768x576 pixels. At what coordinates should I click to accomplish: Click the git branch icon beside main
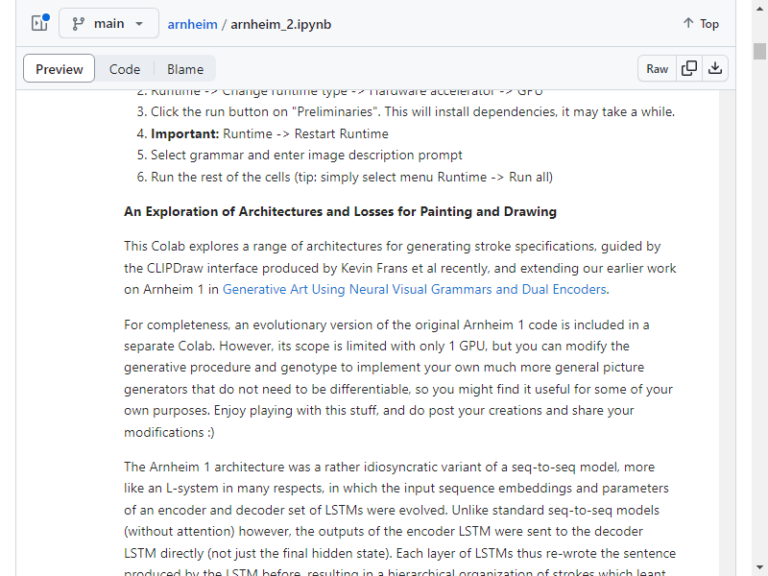click(78, 24)
